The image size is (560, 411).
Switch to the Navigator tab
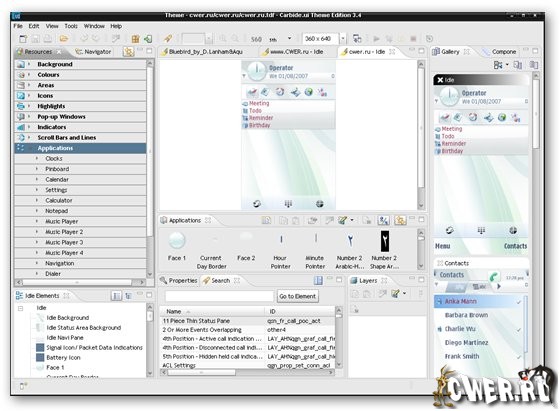click(x=94, y=52)
